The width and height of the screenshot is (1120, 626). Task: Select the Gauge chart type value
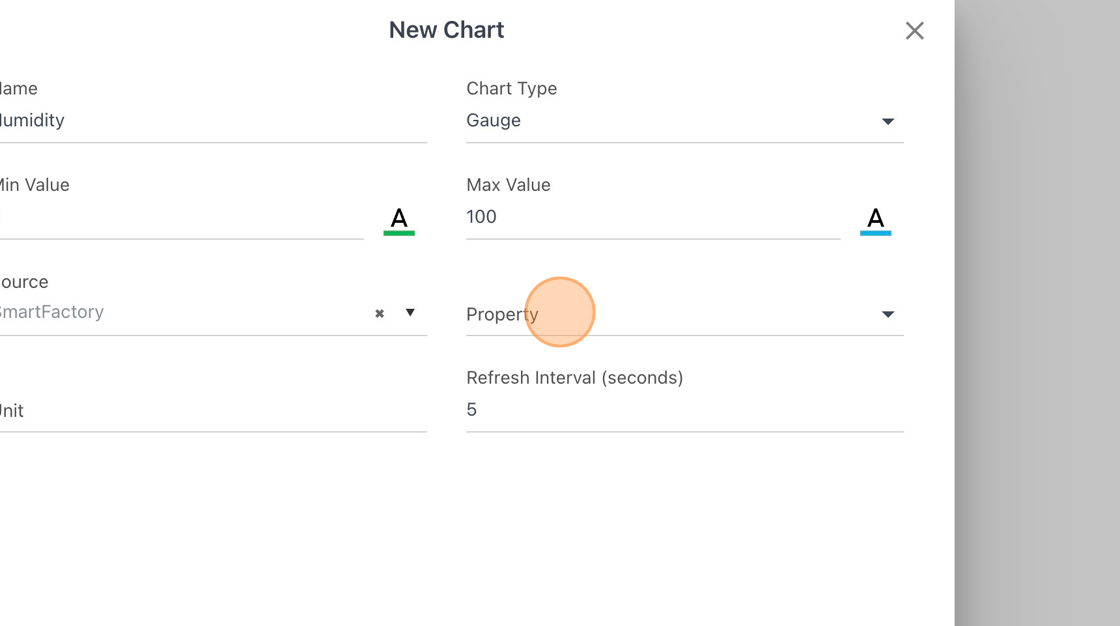pos(494,121)
